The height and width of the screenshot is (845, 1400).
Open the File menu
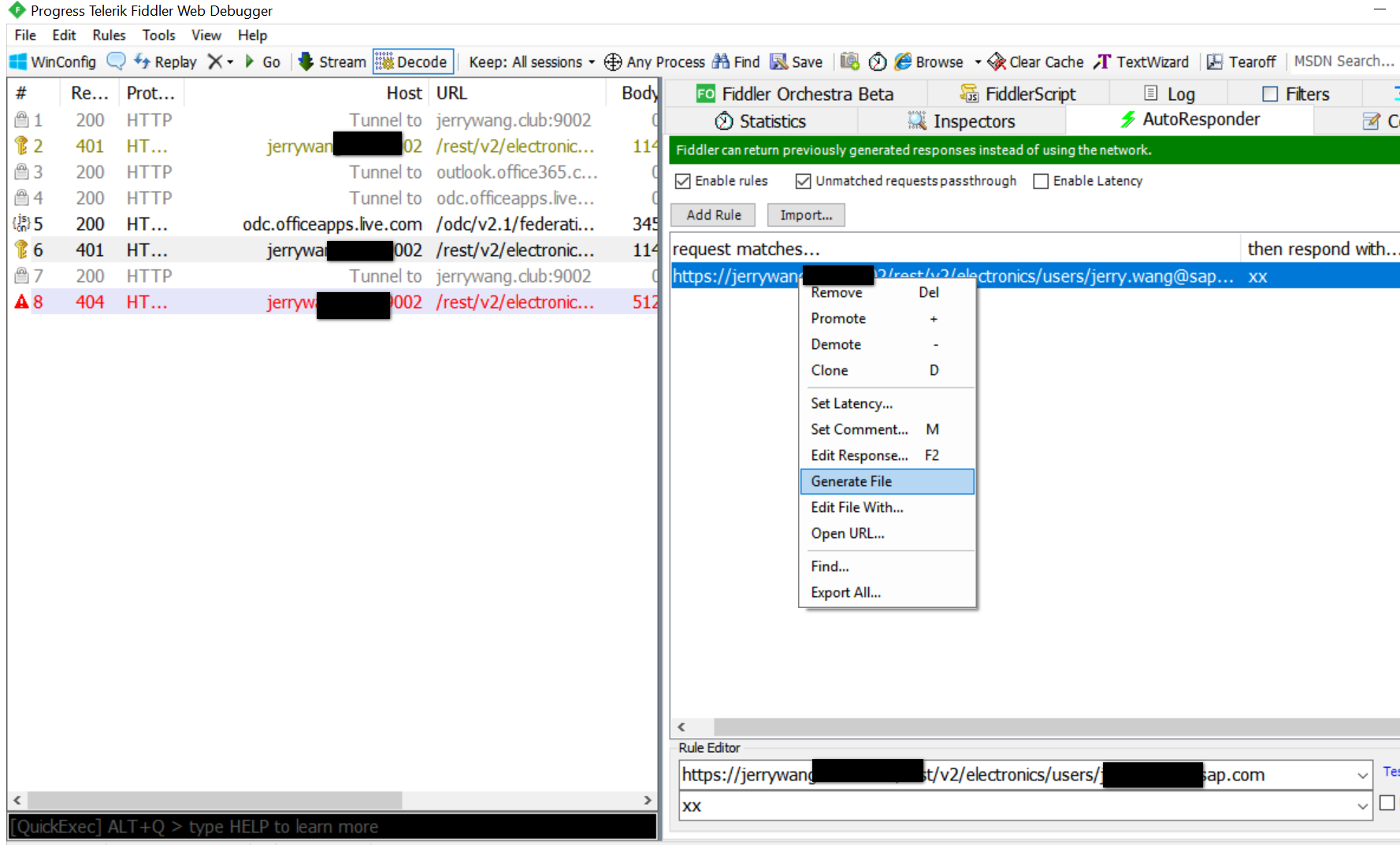[25, 35]
